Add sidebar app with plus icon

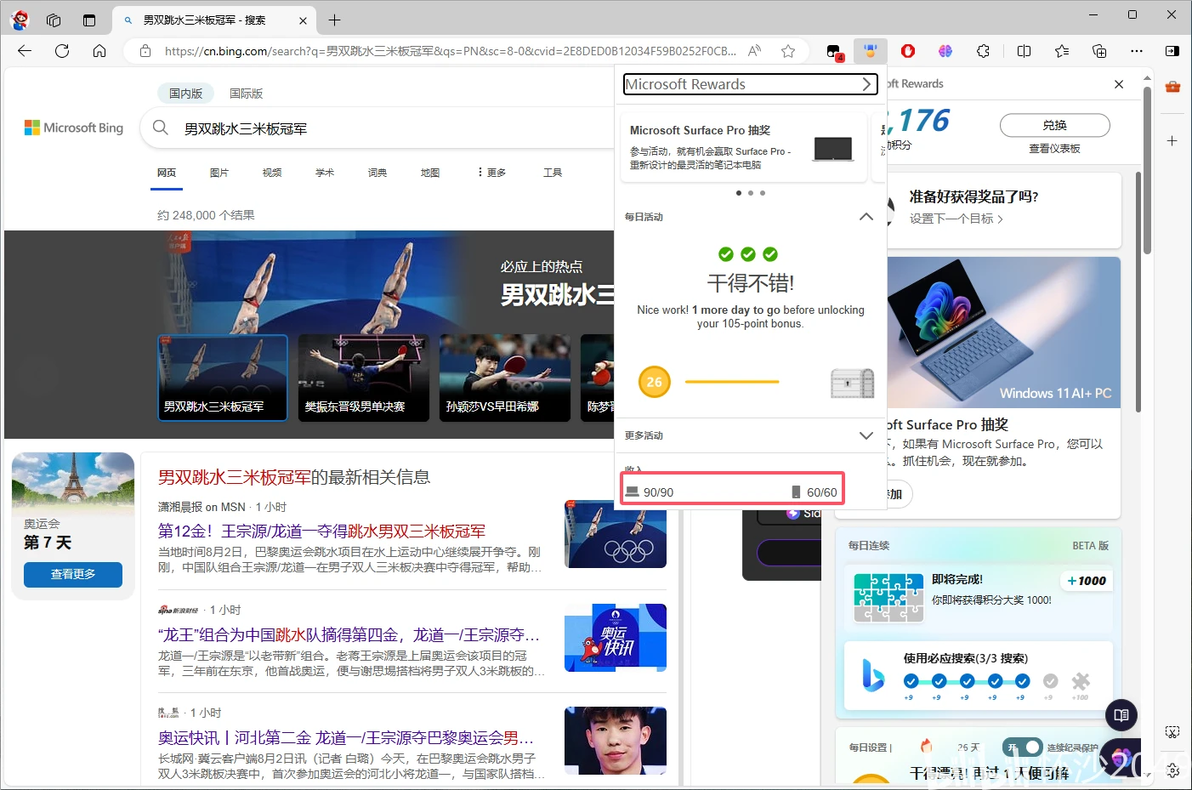click(1172, 141)
